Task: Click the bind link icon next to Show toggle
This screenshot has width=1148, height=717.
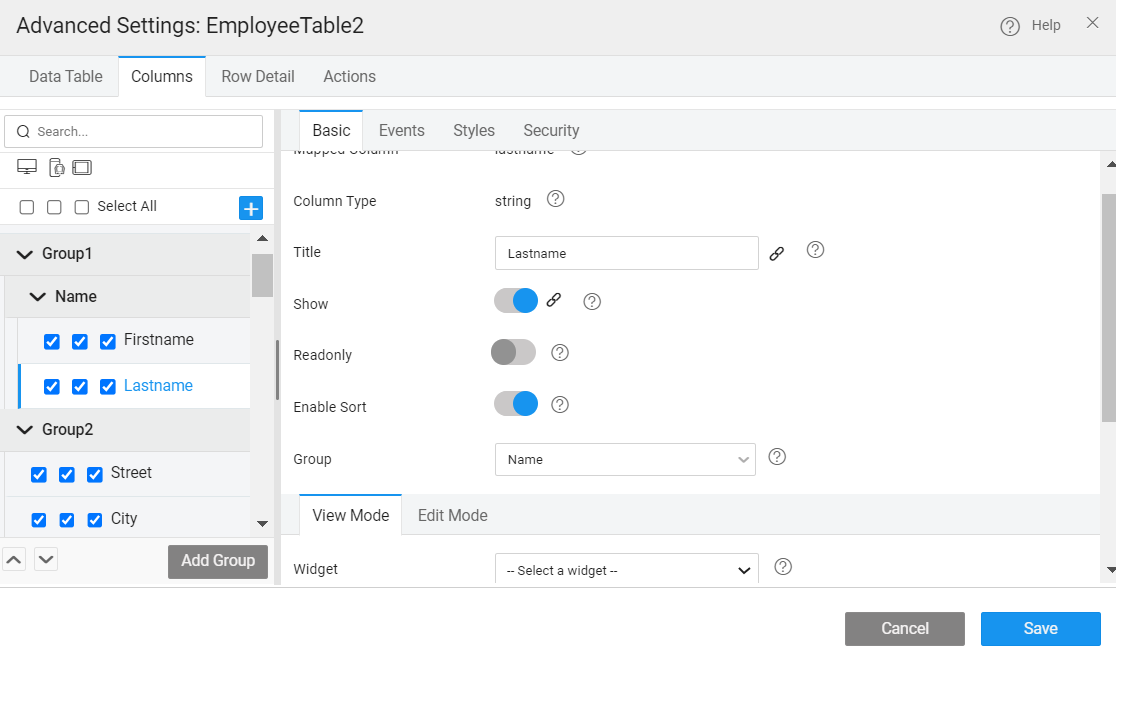Action: [x=554, y=300]
